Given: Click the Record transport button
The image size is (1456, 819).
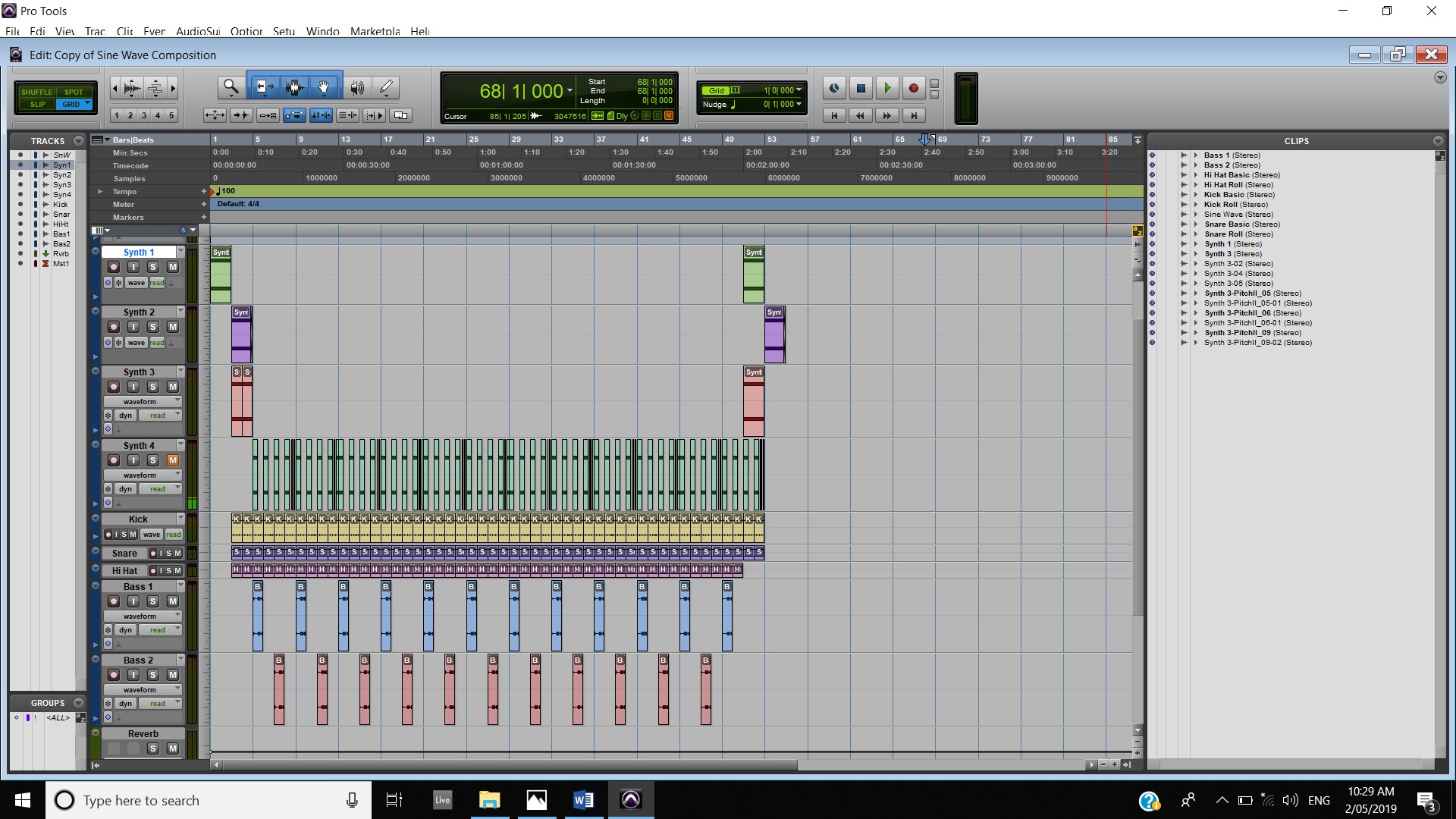Looking at the screenshot, I should (914, 89).
